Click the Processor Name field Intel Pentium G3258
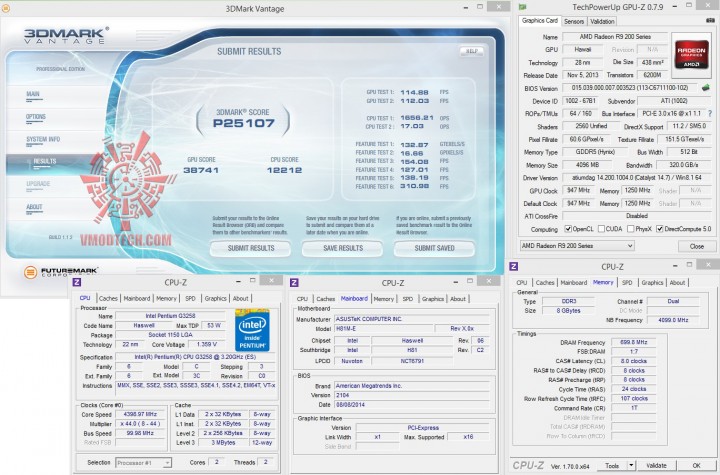This screenshot has width=720, height=475. 170,316
